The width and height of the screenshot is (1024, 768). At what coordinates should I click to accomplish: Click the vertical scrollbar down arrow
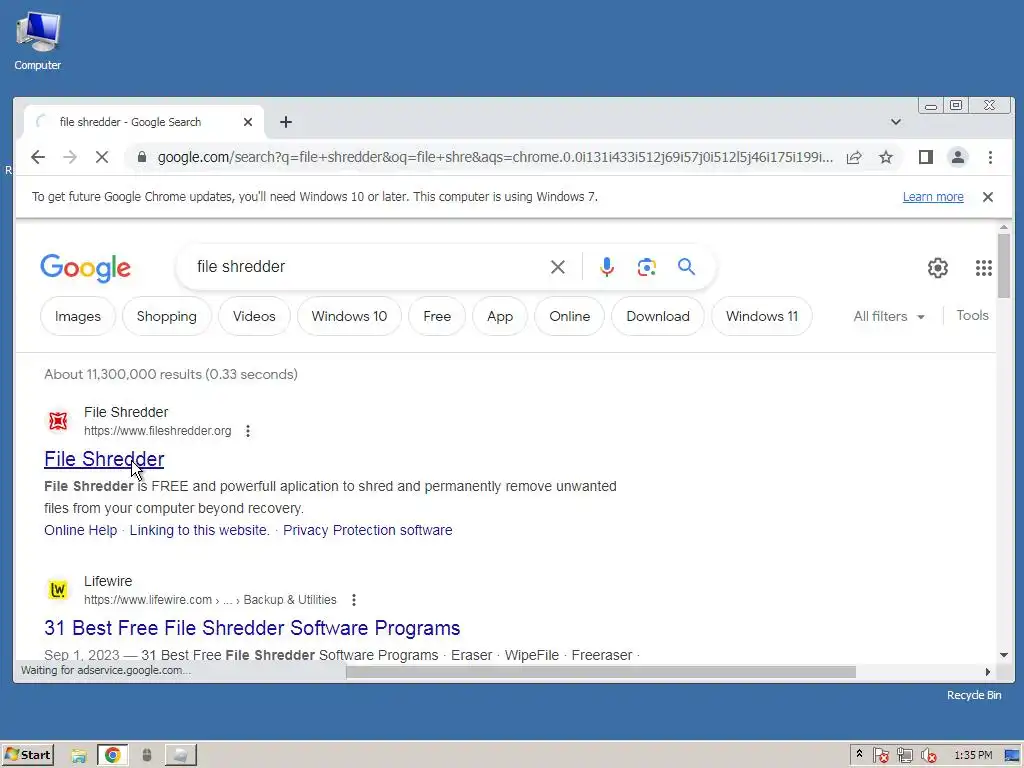pyautogui.click(x=1004, y=655)
